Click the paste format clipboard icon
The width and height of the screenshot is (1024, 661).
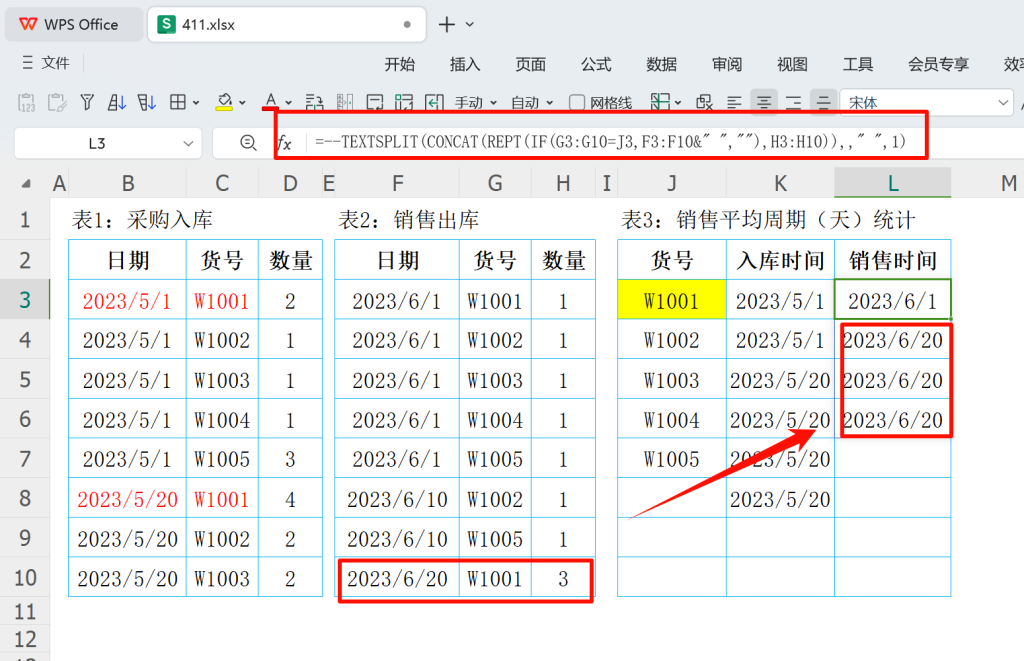click(x=57, y=103)
